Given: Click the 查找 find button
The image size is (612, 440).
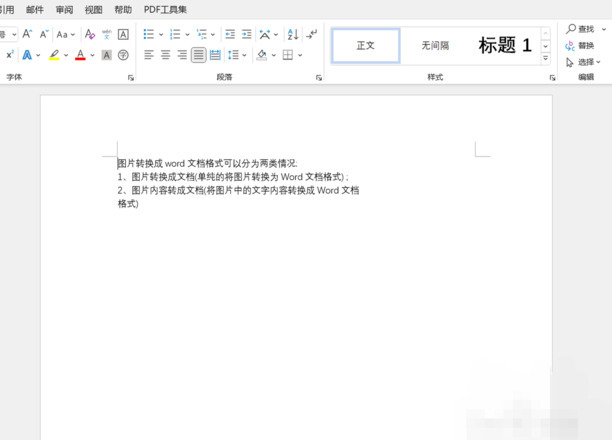Looking at the screenshot, I should (580, 29).
